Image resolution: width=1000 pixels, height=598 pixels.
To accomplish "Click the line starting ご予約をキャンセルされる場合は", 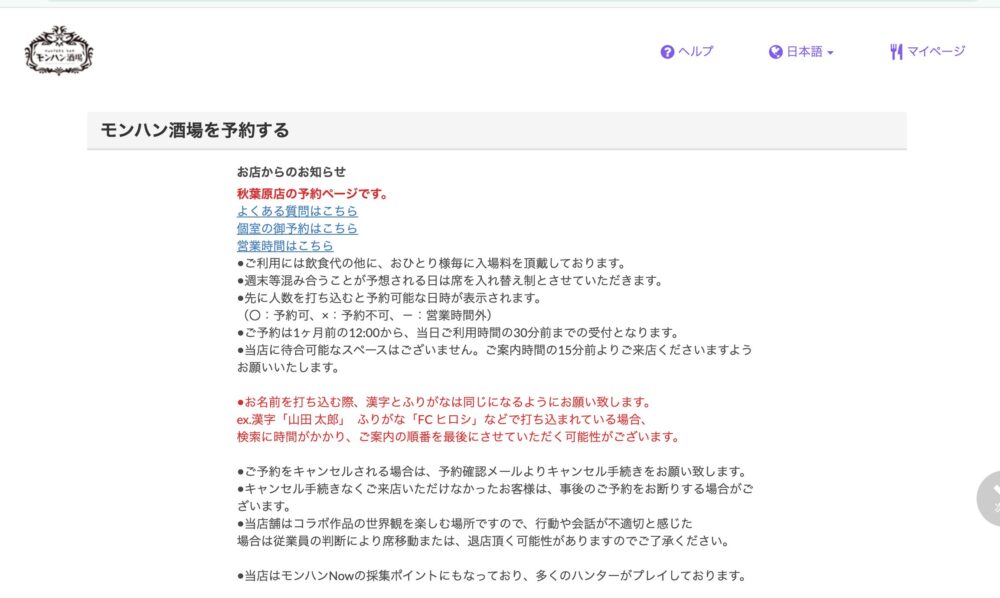I will [494, 472].
